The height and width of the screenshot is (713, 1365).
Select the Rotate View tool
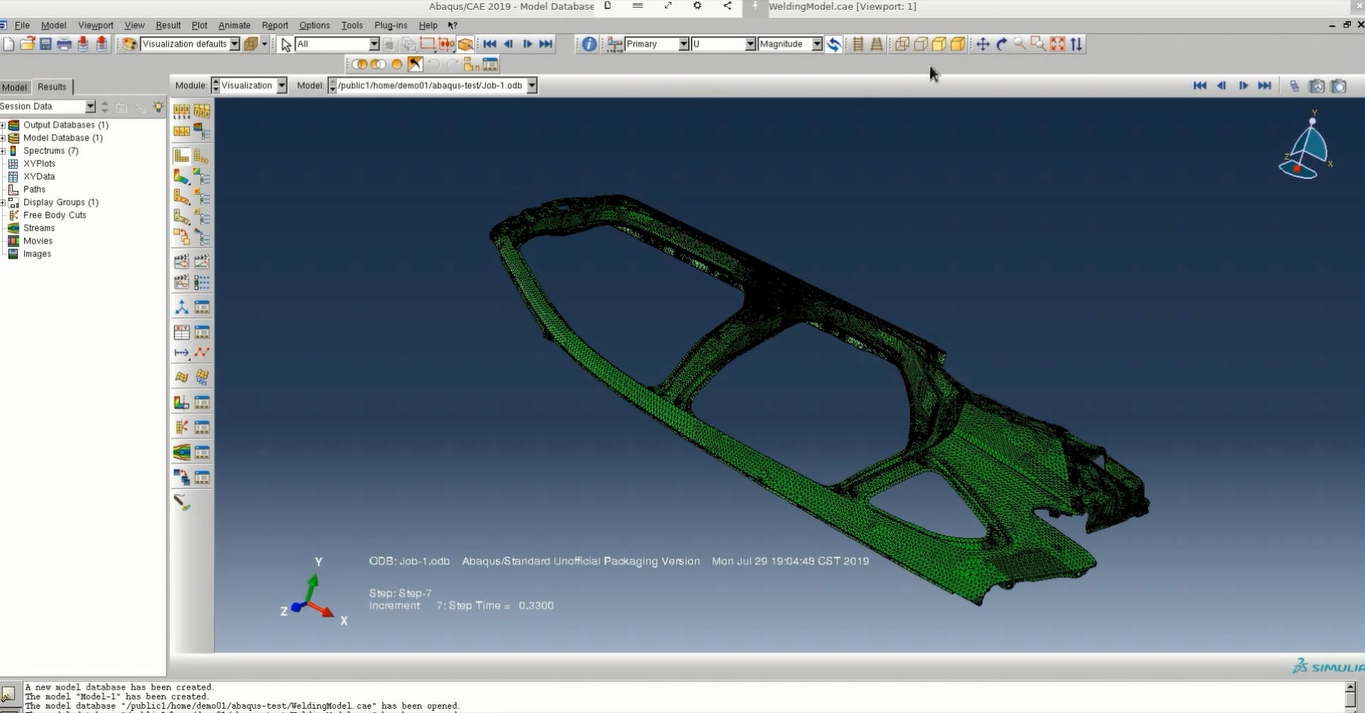[1001, 44]
